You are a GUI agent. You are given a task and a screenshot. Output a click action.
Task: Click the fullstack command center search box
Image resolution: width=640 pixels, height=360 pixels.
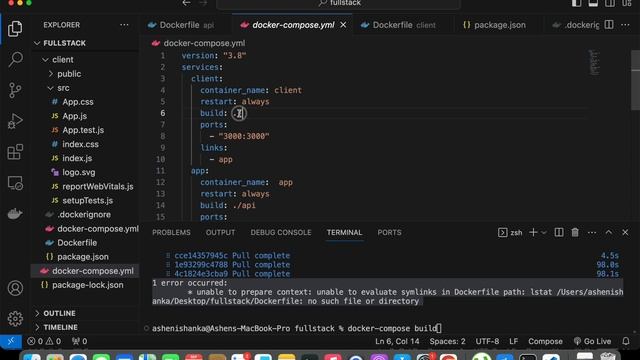pos(339,3)
